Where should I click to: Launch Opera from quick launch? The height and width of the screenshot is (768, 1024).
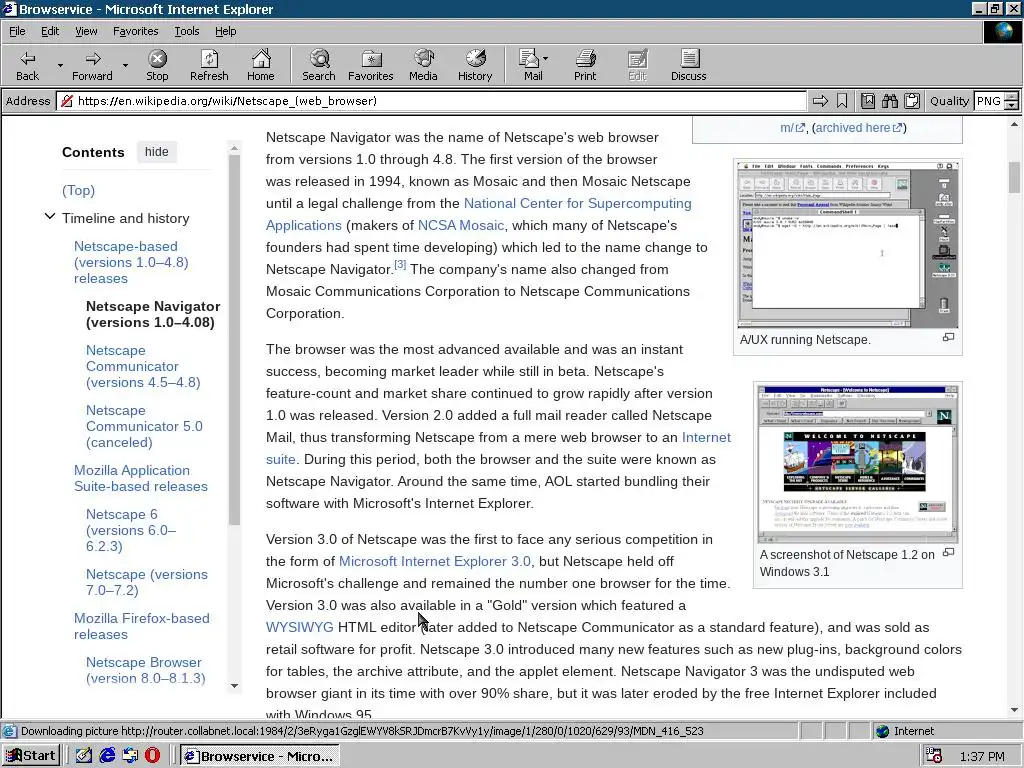[x=152, y=756]
